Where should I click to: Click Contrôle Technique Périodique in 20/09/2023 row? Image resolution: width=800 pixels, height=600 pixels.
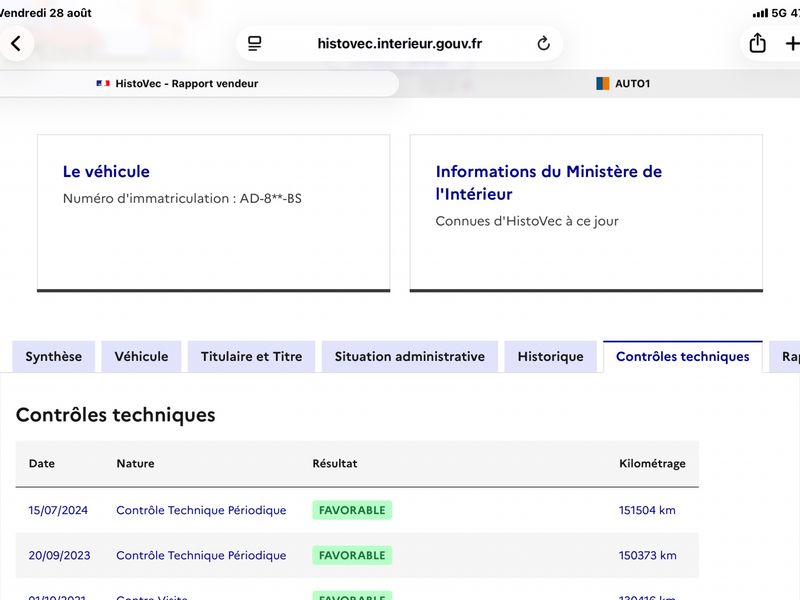pyautogui.click(x=201, y=555)
